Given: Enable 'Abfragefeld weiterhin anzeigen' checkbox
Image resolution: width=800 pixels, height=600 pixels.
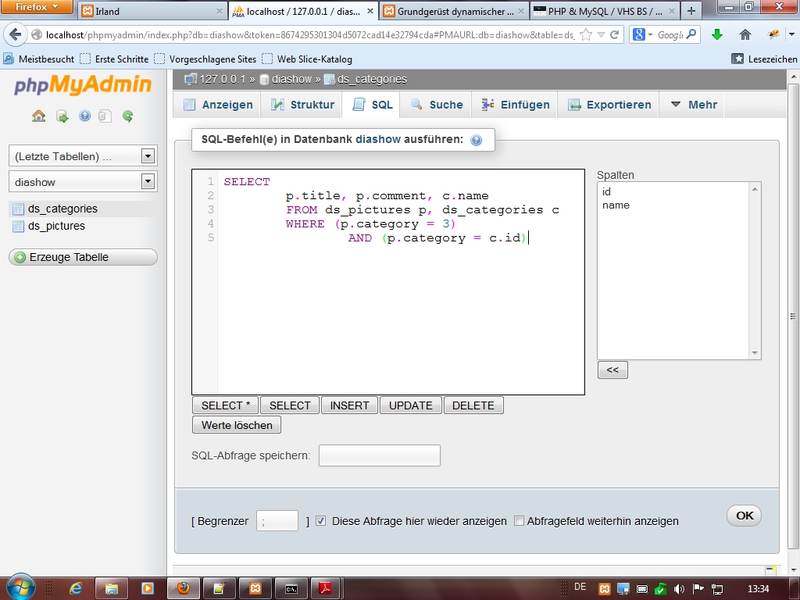Looking at the screenshot, I should click(x=519, y=521).
